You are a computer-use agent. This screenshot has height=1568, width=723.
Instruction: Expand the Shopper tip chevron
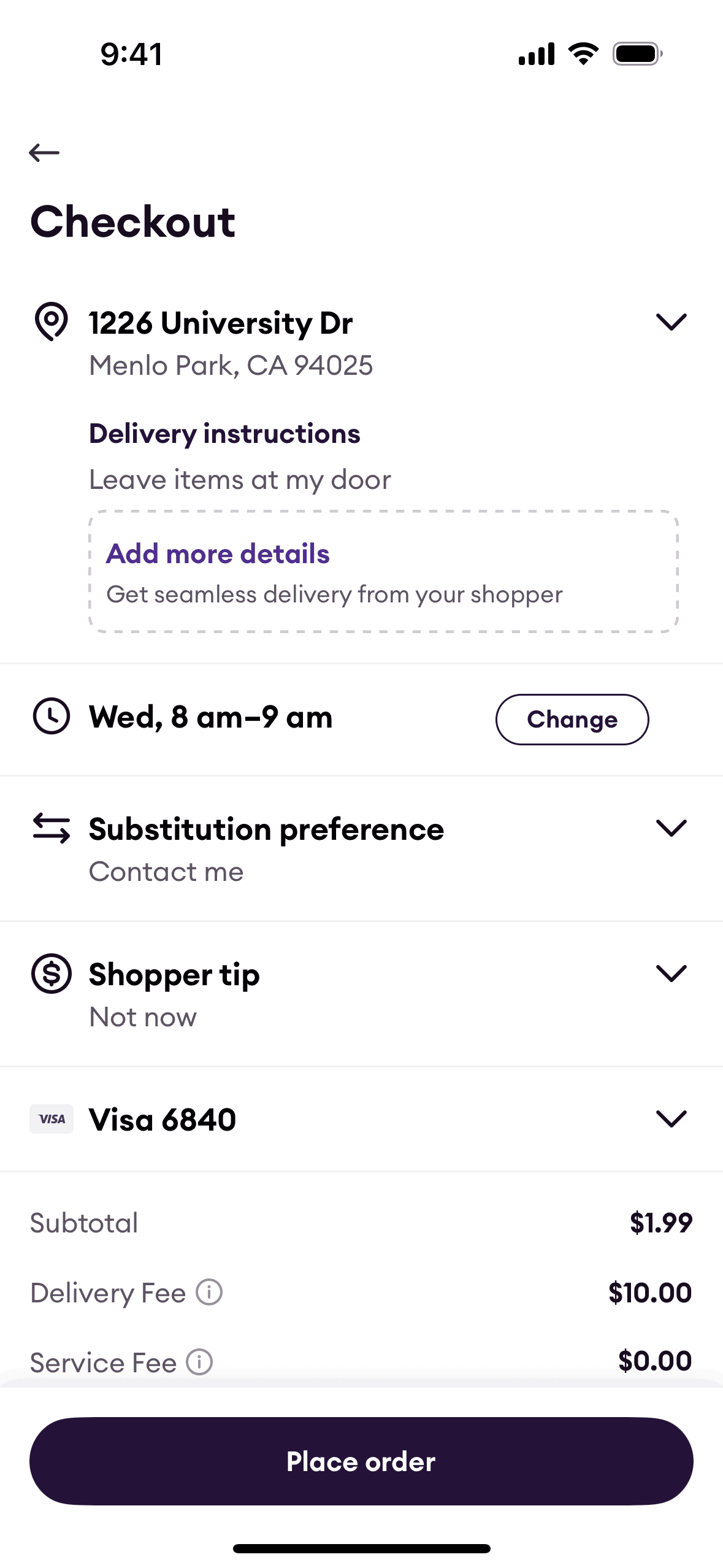671,973
